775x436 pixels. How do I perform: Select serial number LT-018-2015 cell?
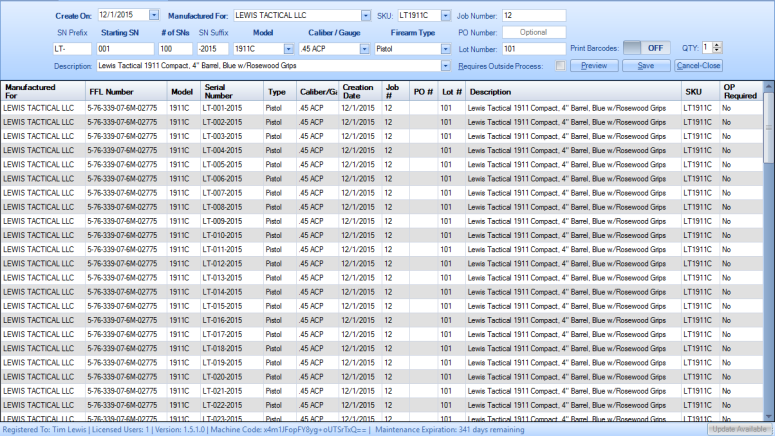[231, 349]
